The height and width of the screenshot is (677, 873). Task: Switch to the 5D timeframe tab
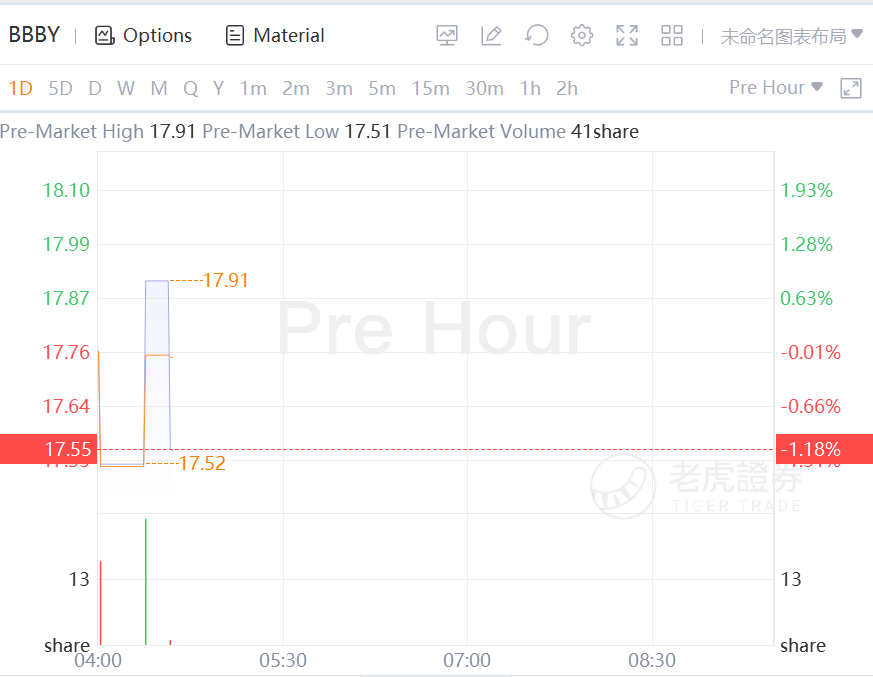click(x=61, y=88)
